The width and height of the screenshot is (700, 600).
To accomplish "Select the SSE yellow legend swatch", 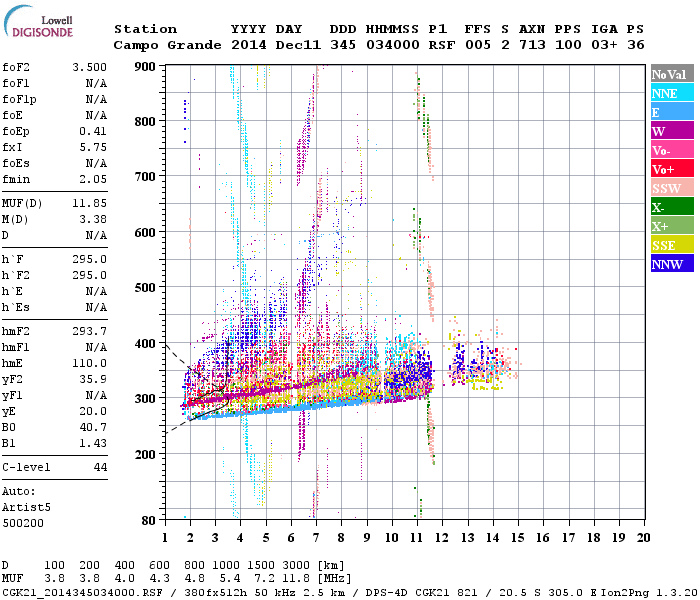I will click(672, 245).
